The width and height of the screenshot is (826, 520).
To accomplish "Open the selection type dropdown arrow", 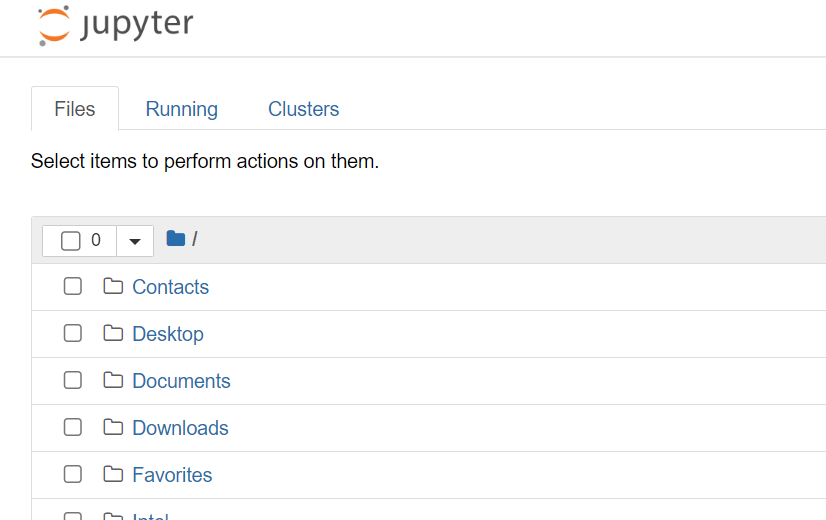I will pos(135,241).
